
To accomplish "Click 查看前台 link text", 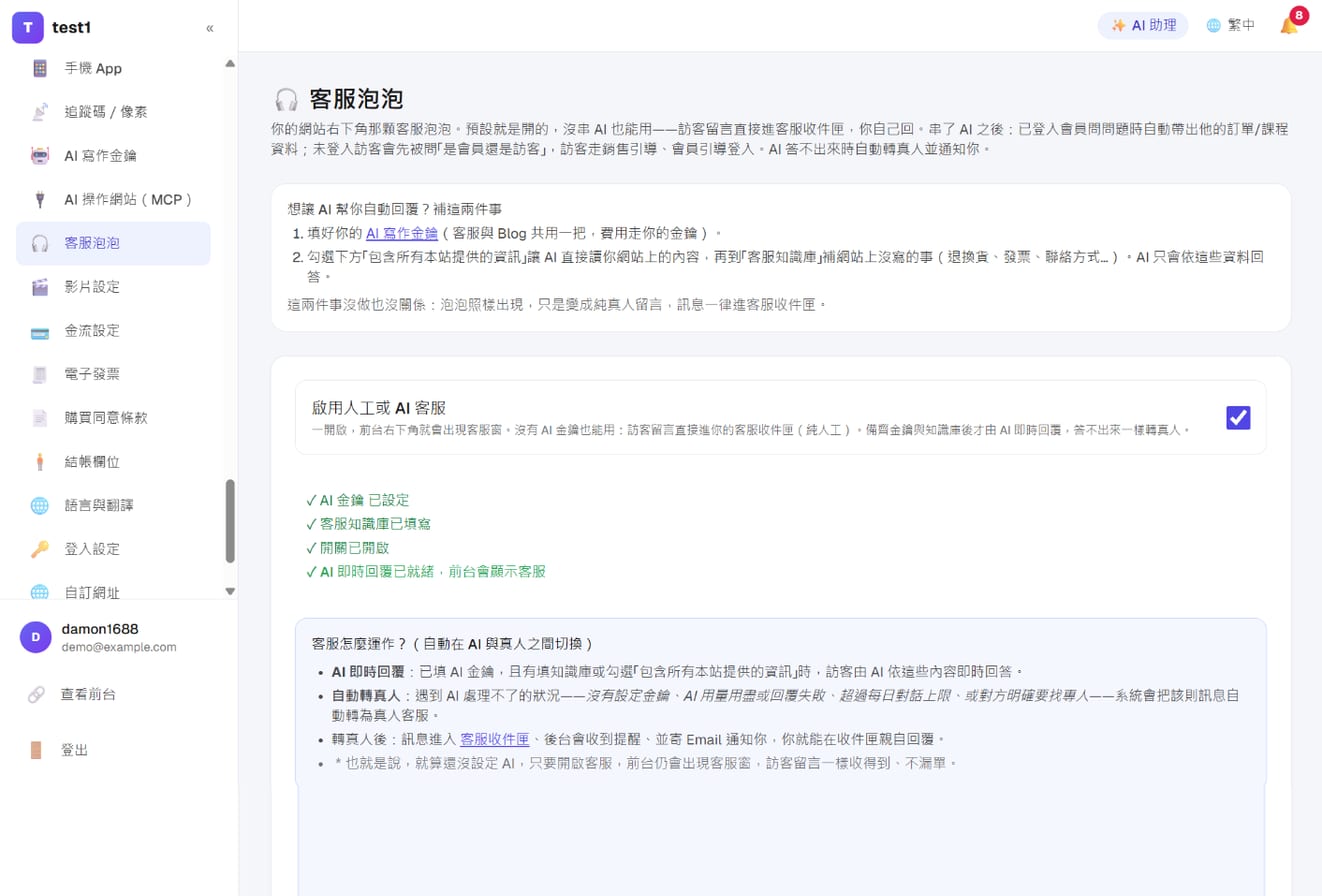I will pos(88,694).
